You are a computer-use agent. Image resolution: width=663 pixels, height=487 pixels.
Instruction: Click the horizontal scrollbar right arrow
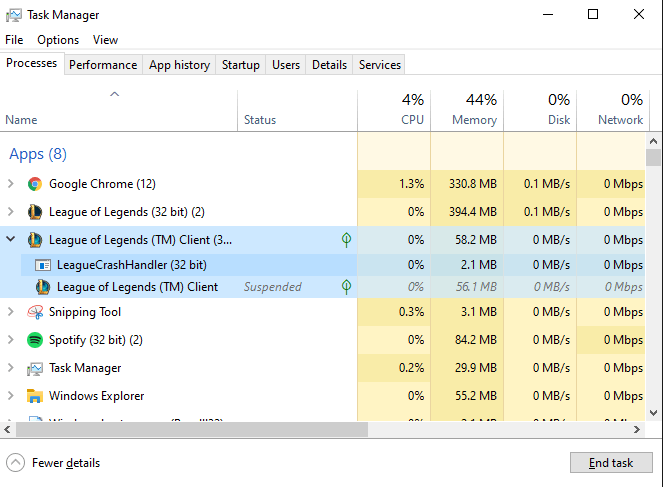637,430
